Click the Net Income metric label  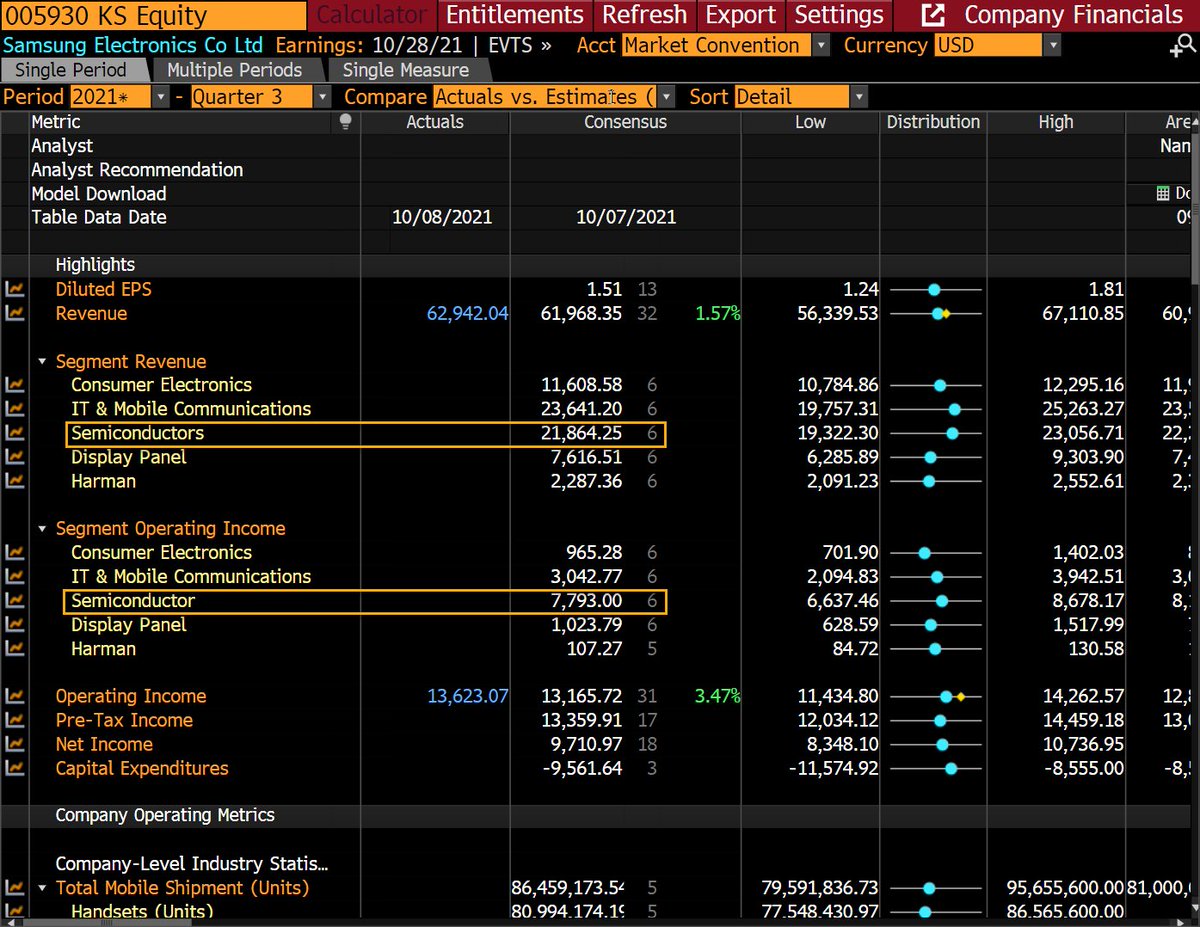[104, 744]
